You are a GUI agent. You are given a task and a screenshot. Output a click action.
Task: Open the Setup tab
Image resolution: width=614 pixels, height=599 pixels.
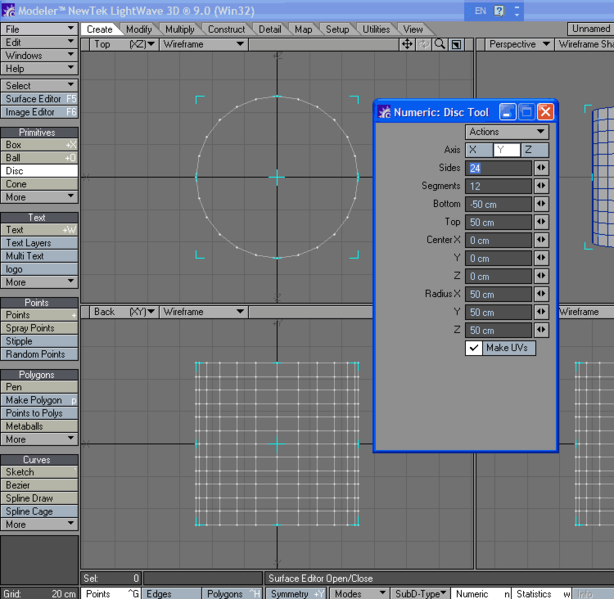pos(337,29)
